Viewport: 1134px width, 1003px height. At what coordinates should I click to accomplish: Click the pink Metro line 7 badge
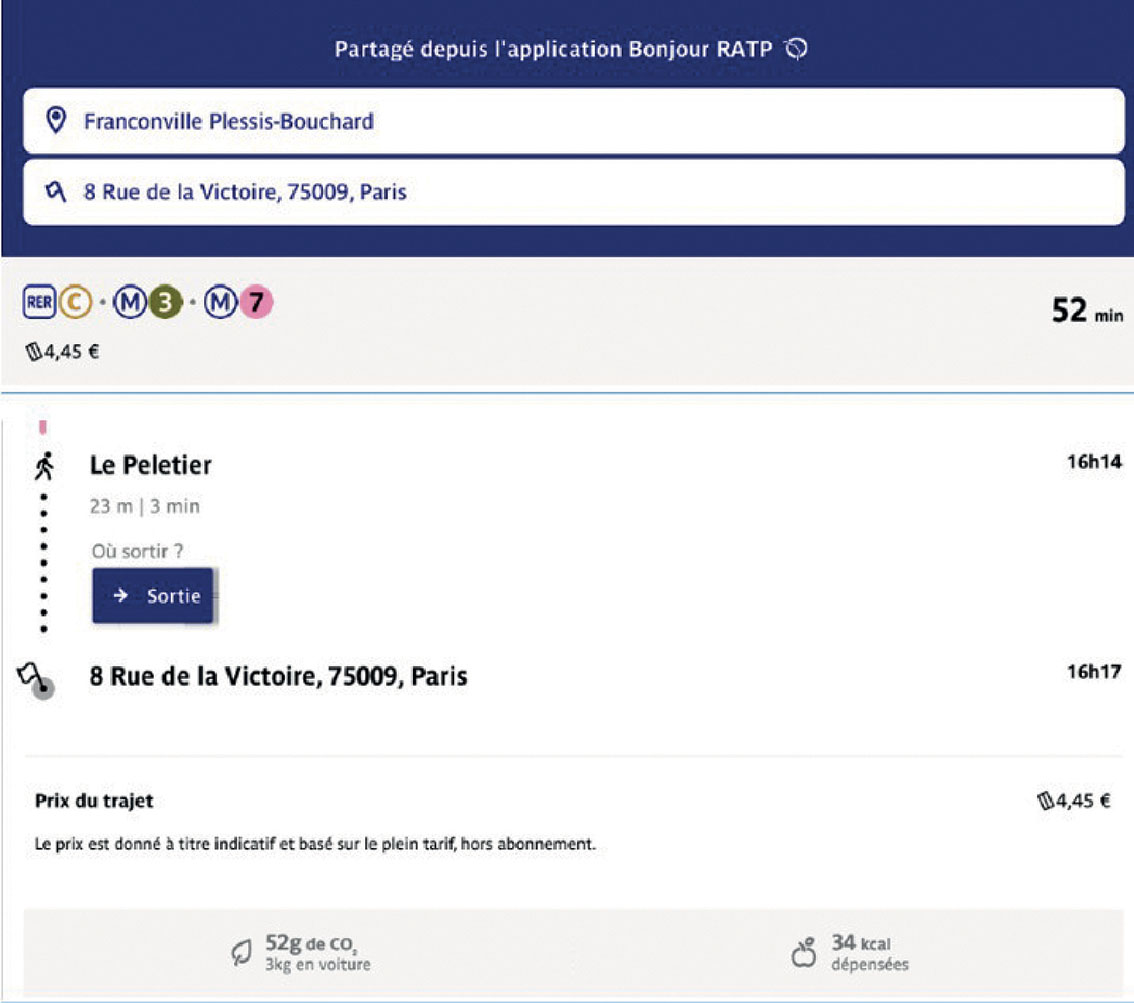point(255,302)
